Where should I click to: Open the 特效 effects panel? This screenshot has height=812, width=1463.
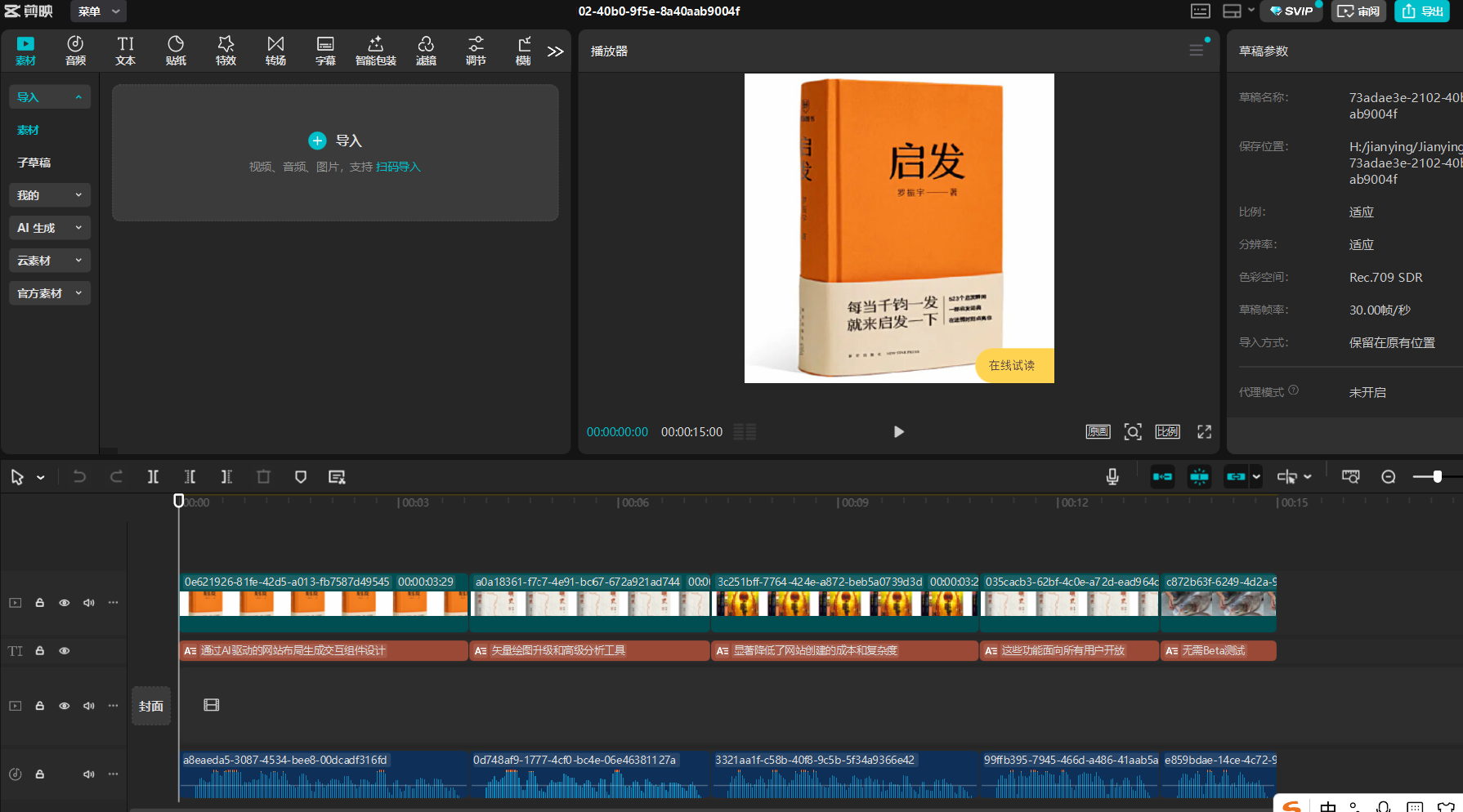[226, 50]
